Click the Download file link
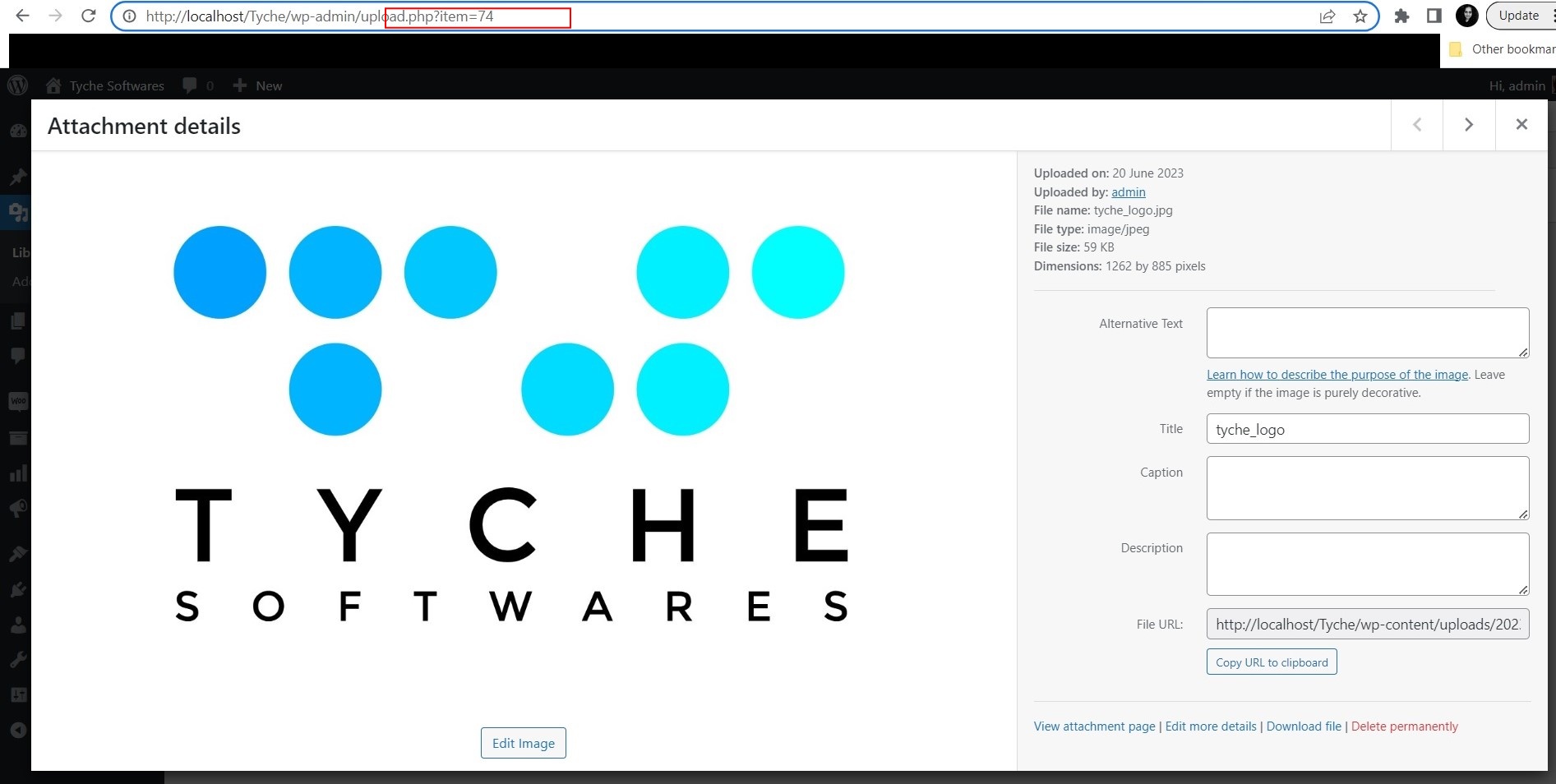The image size is (1556, 784). tap(1304, 726)
